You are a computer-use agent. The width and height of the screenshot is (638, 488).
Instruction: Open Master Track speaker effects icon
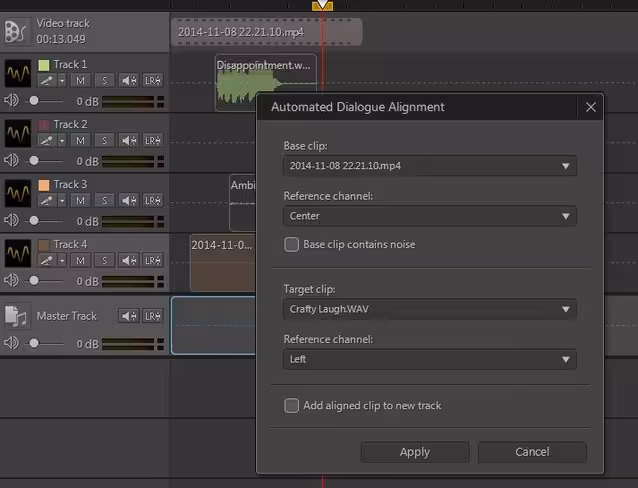click(x=129, y=316)
